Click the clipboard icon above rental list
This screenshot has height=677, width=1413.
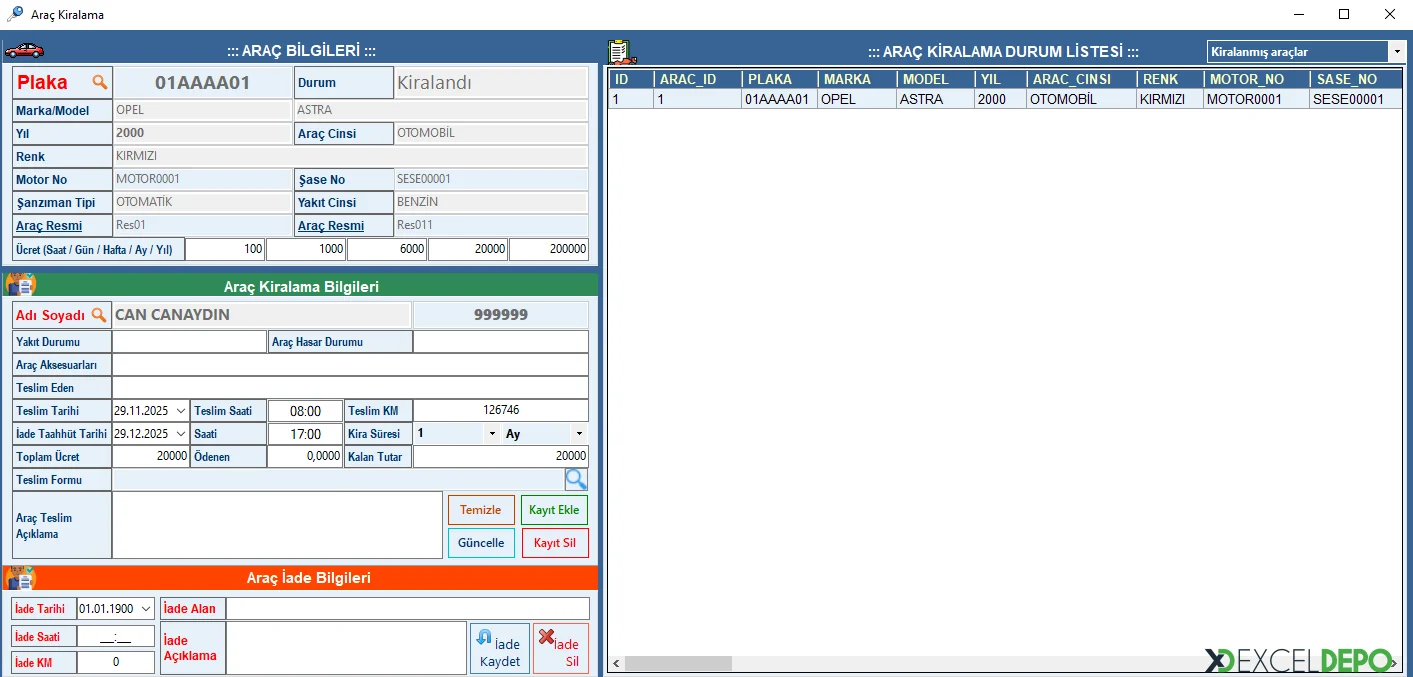coord(621,51)
